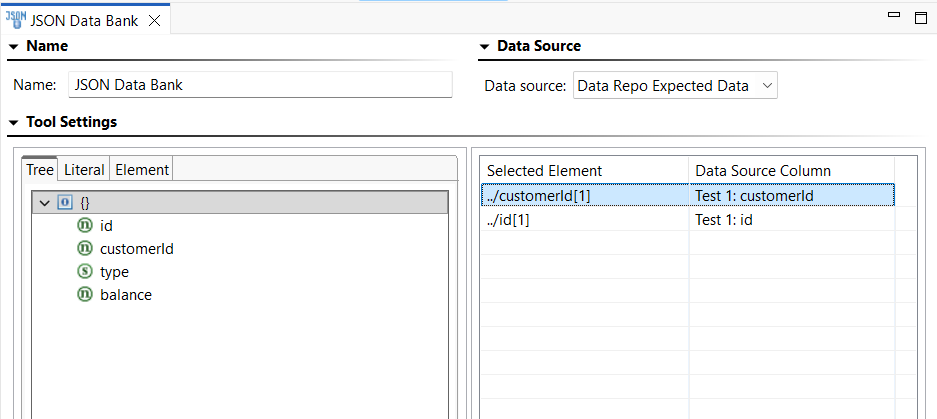Viewport: 937px width, 419px height.
Task: Click the JSON Data Bank tab icon
Action: tap(16, 19)
